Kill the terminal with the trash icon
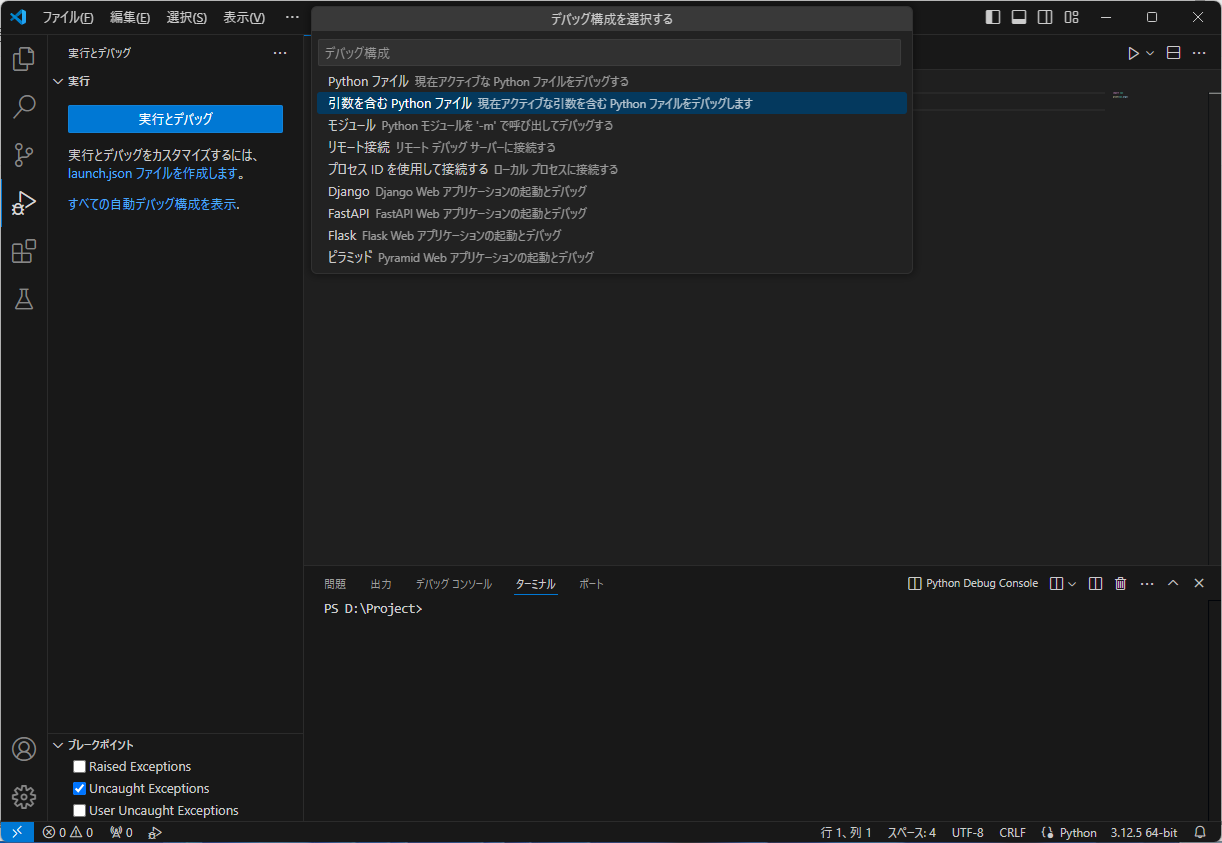The height and width of the screenshot is (843, 1222). (1120, 583)
